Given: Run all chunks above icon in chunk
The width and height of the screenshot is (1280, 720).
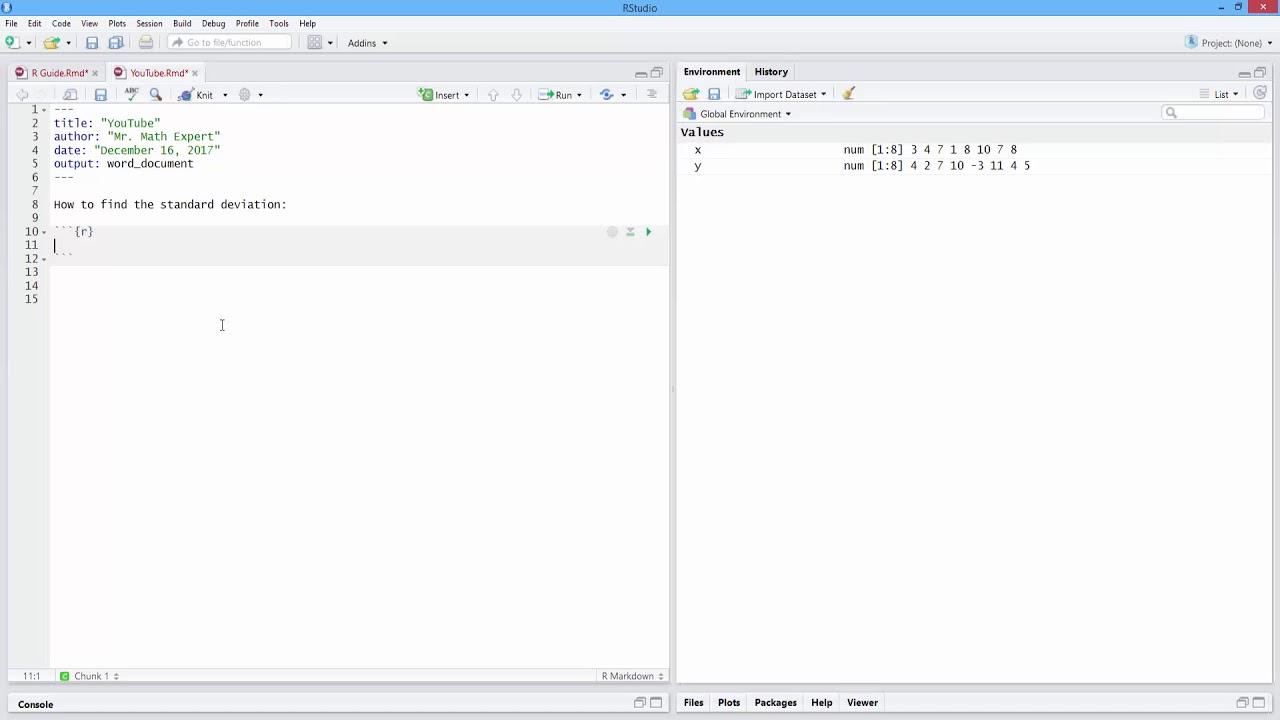Looking at the screenshot, I should point(630,232).
